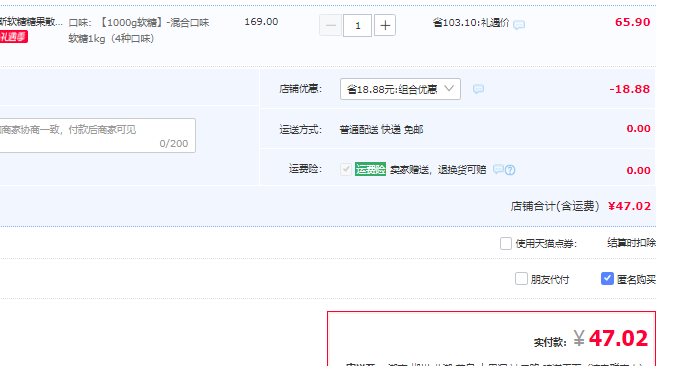Viewport: 675px width, 366px height.
Task: Increase item quantity with plus button
Action: pos(385,25)
